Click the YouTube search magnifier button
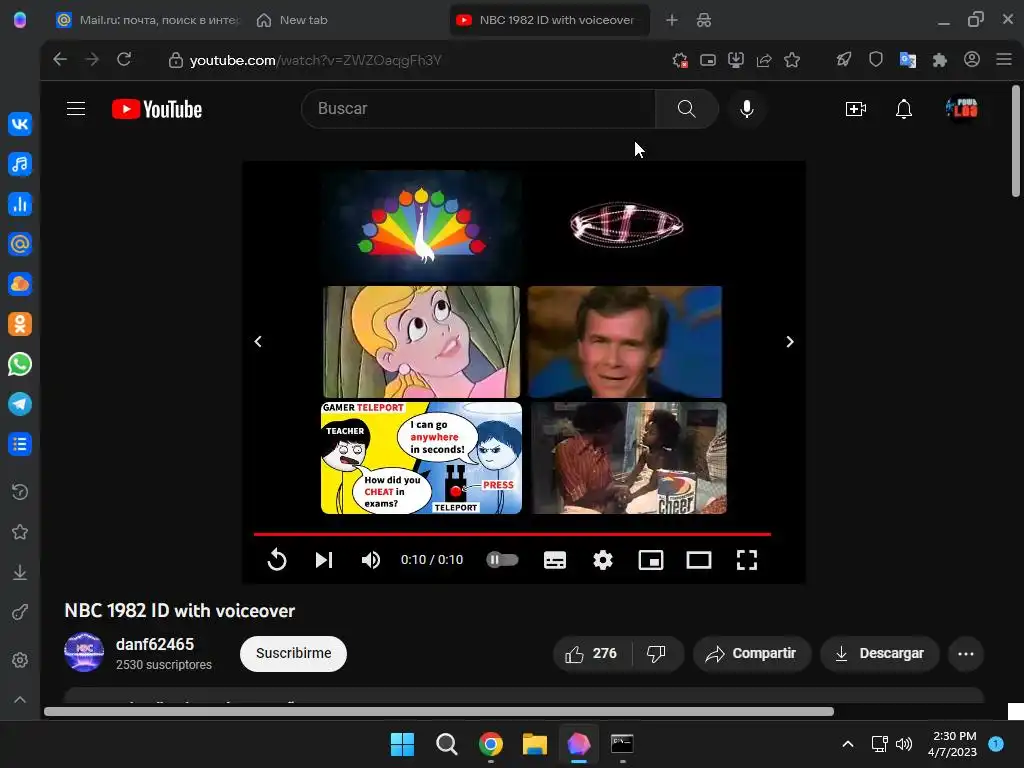Viewport: 1024px width, 768px height. (x=686, y=108)
